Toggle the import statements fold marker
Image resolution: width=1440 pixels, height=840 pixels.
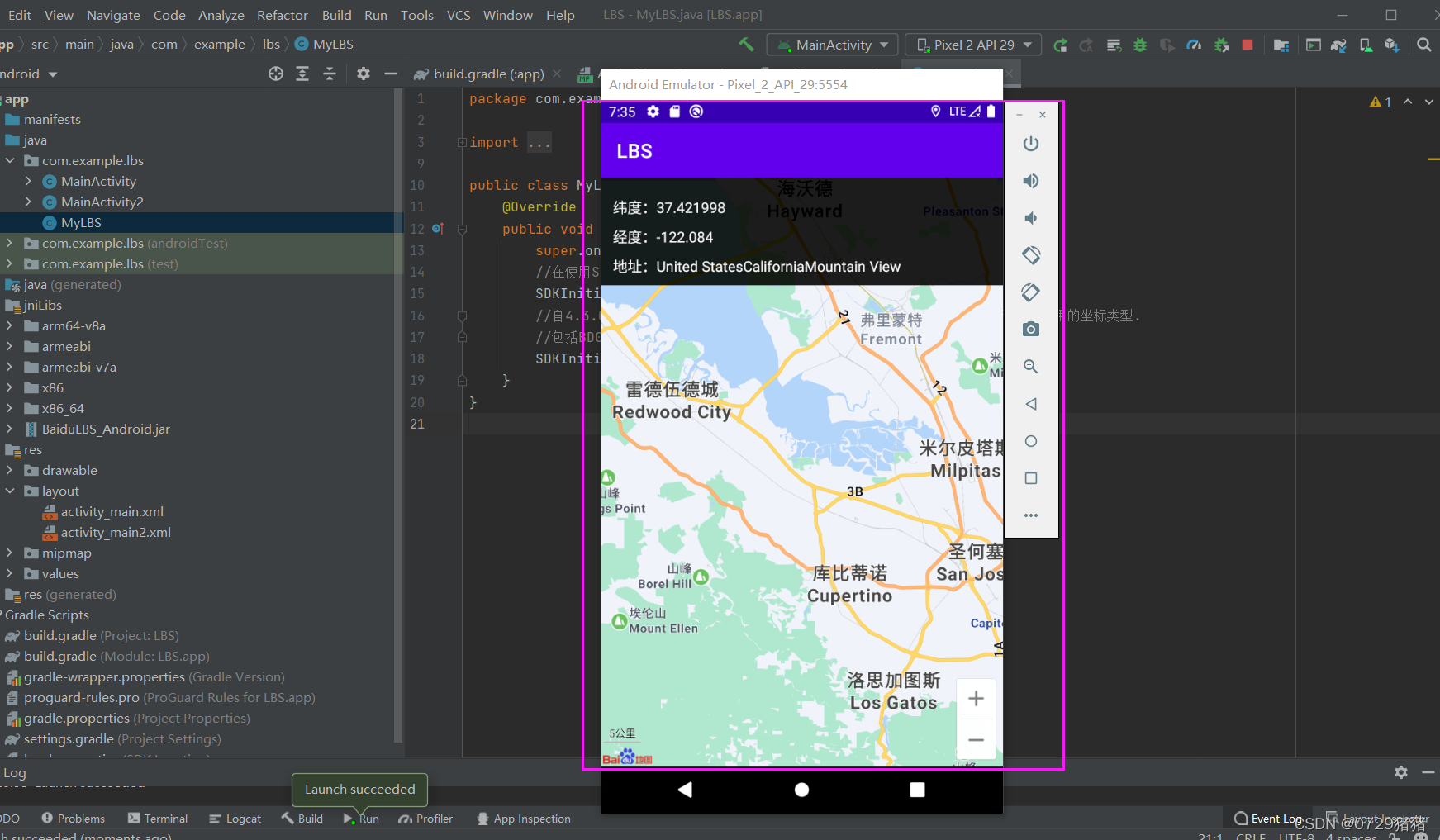point(462,142)
